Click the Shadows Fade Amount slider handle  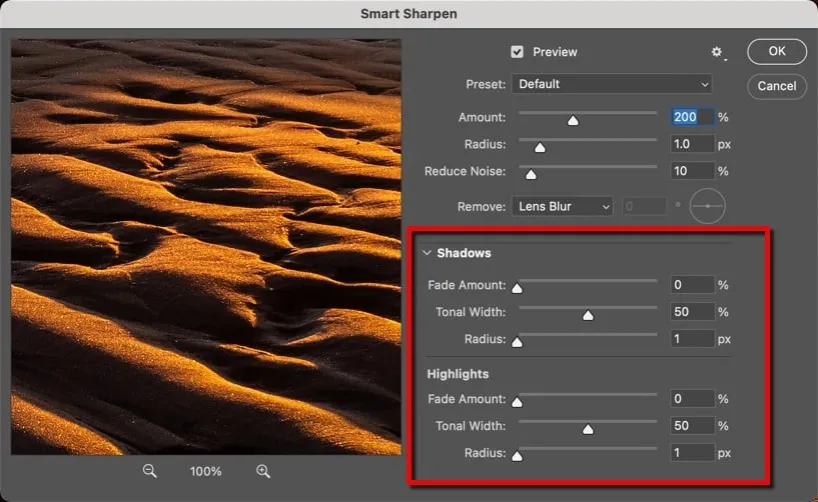pyautogui.click(x=517, y=289)
